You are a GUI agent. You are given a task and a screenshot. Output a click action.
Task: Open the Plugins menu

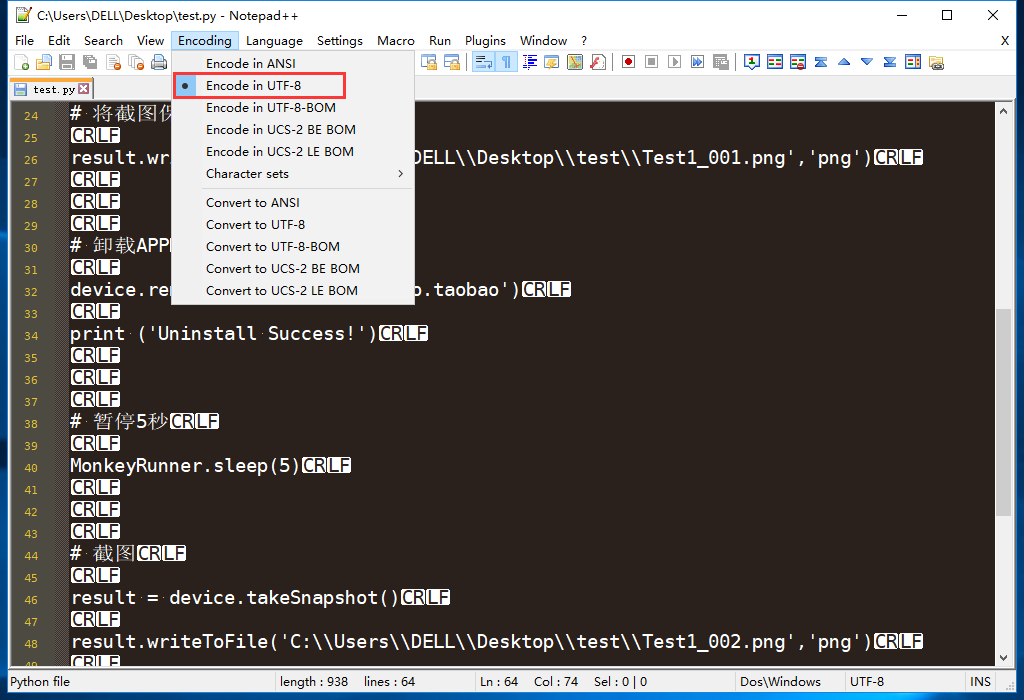[x=485, y=40]
